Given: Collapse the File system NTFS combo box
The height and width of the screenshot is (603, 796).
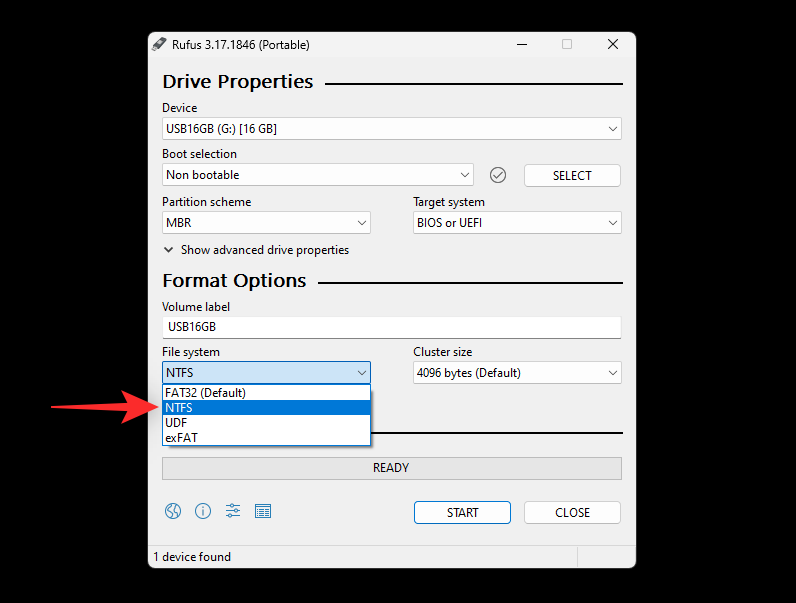Looking at the screenshot, I should click(x=266, y=373).
